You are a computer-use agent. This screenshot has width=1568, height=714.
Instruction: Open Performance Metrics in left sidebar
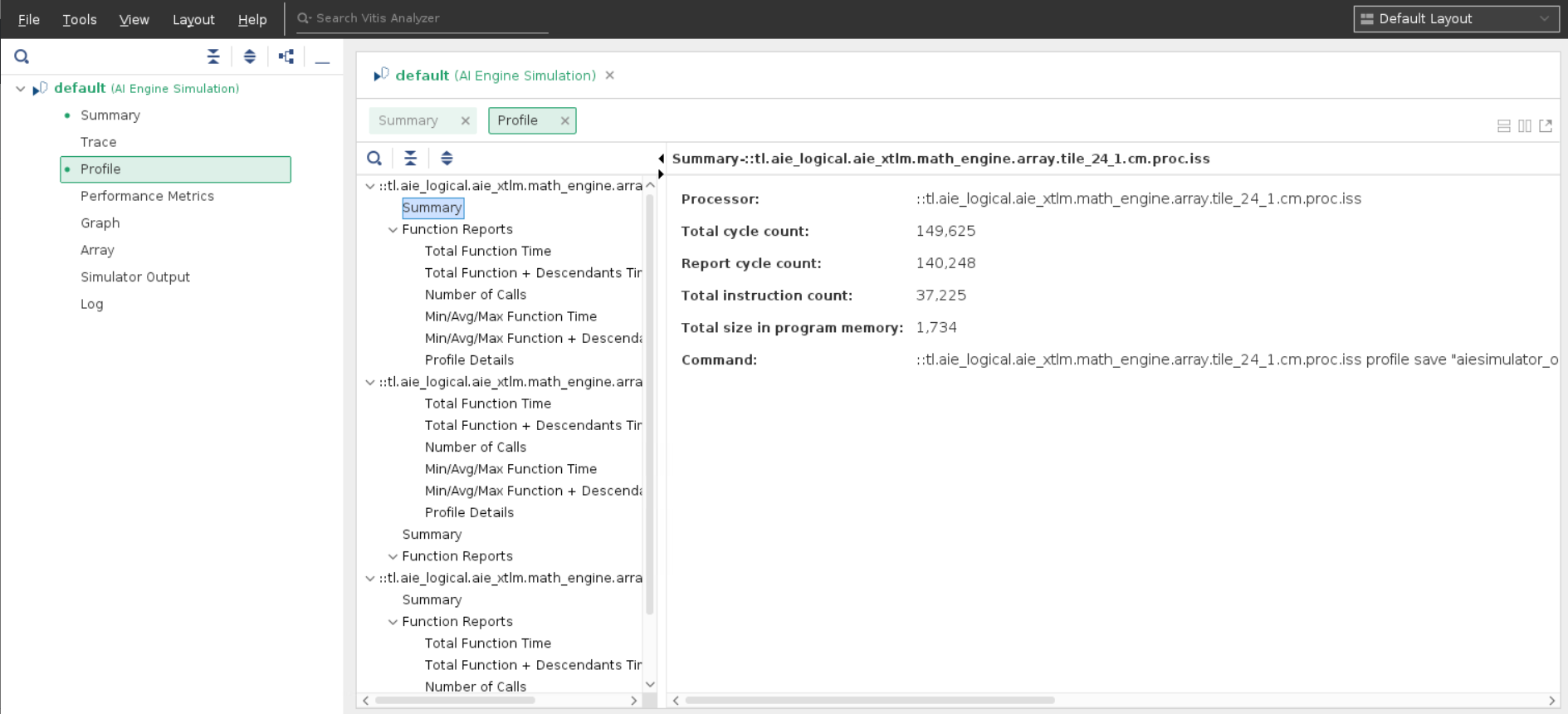click(x=147, y=196)
